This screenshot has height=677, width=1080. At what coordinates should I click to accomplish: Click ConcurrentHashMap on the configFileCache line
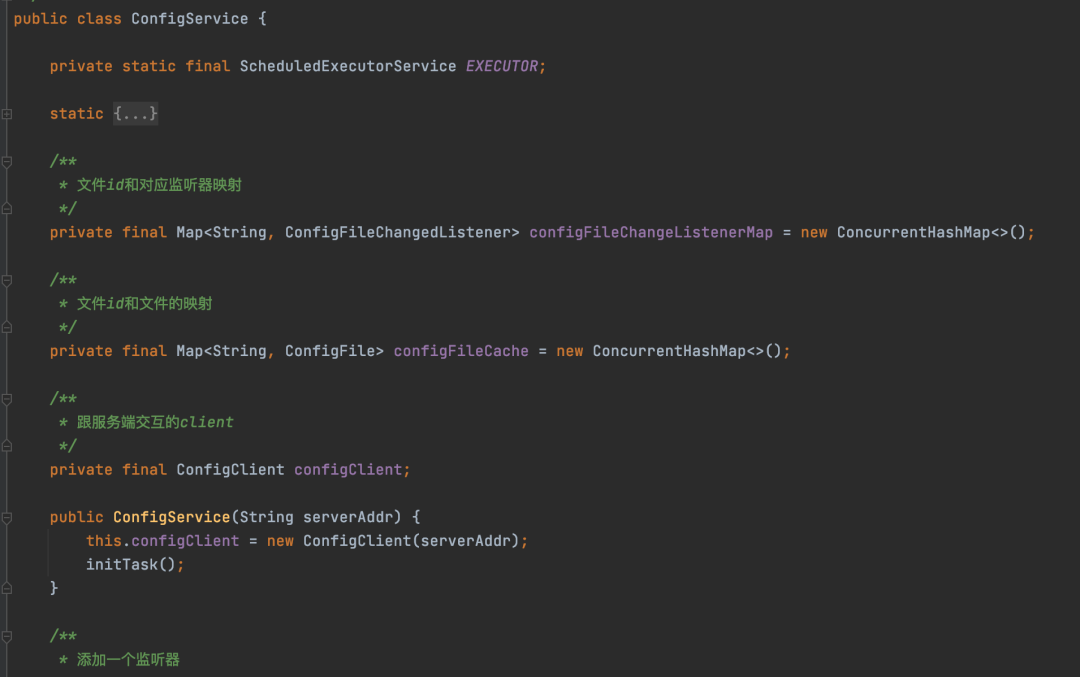(x=669, y=351)
